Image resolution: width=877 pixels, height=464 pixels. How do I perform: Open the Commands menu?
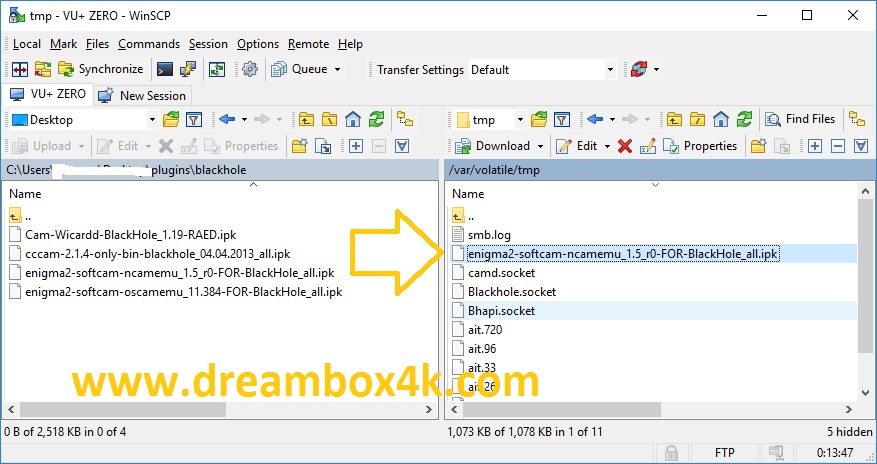pyautogui.click(x=149, y=44)
